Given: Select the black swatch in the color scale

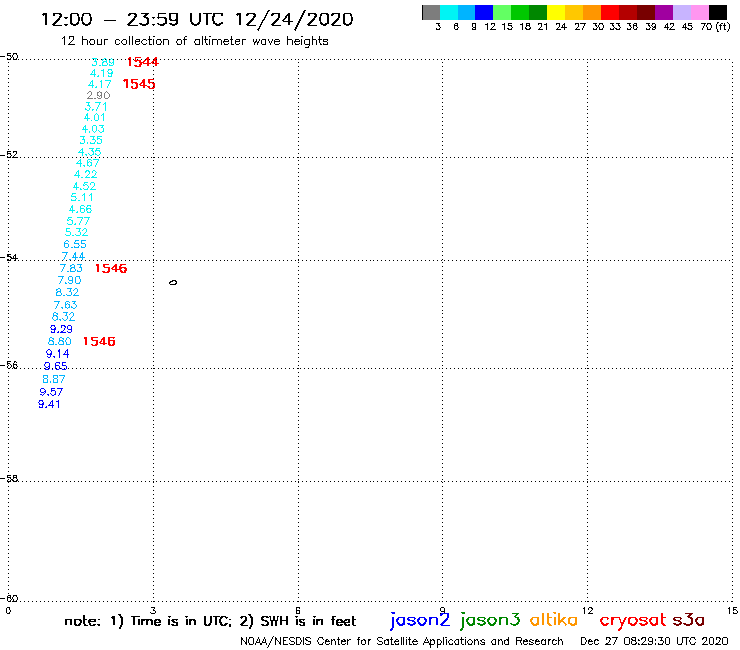Looking at the screenshot, I should [718, 12].
